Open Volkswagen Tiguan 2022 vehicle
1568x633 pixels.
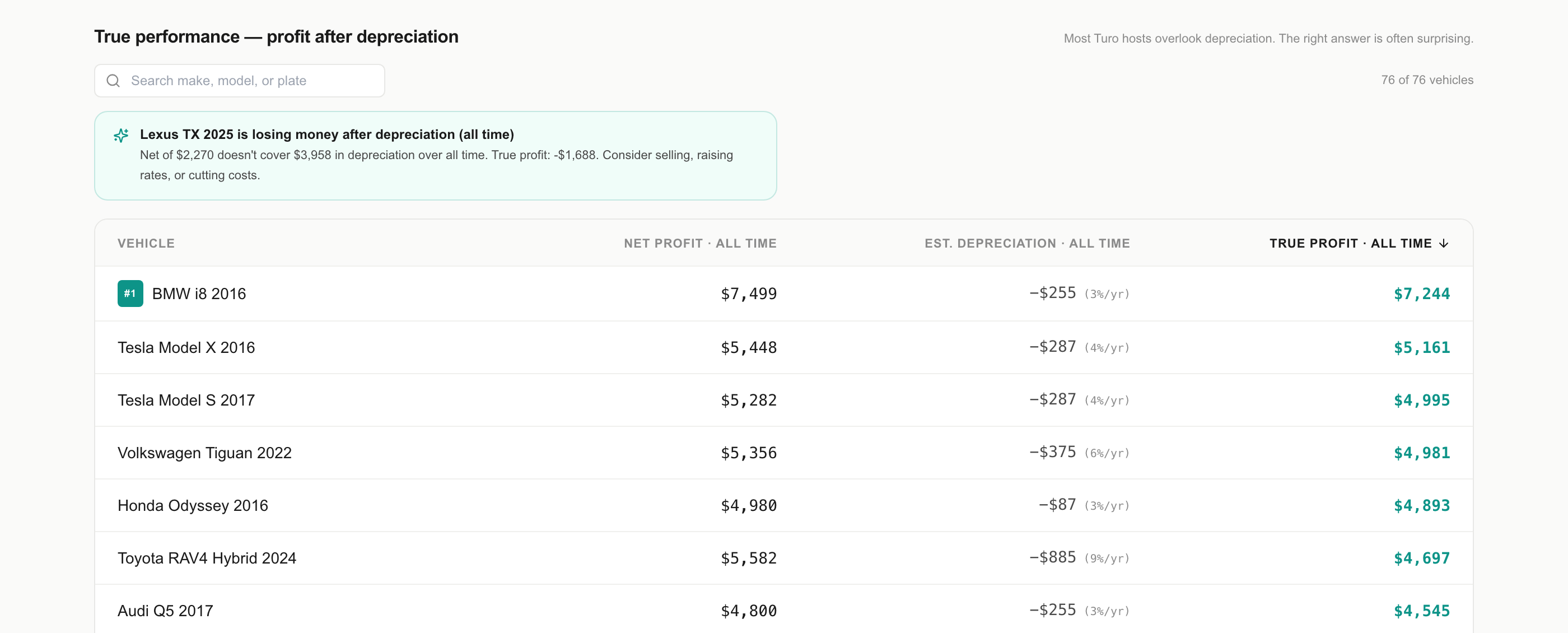click(204, 453)
